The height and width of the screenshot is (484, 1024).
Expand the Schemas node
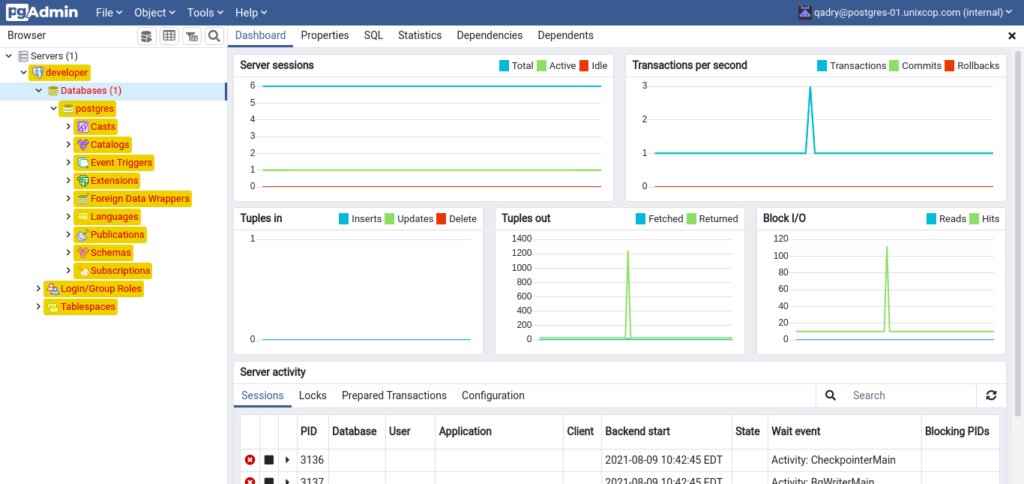coord(69,252)
